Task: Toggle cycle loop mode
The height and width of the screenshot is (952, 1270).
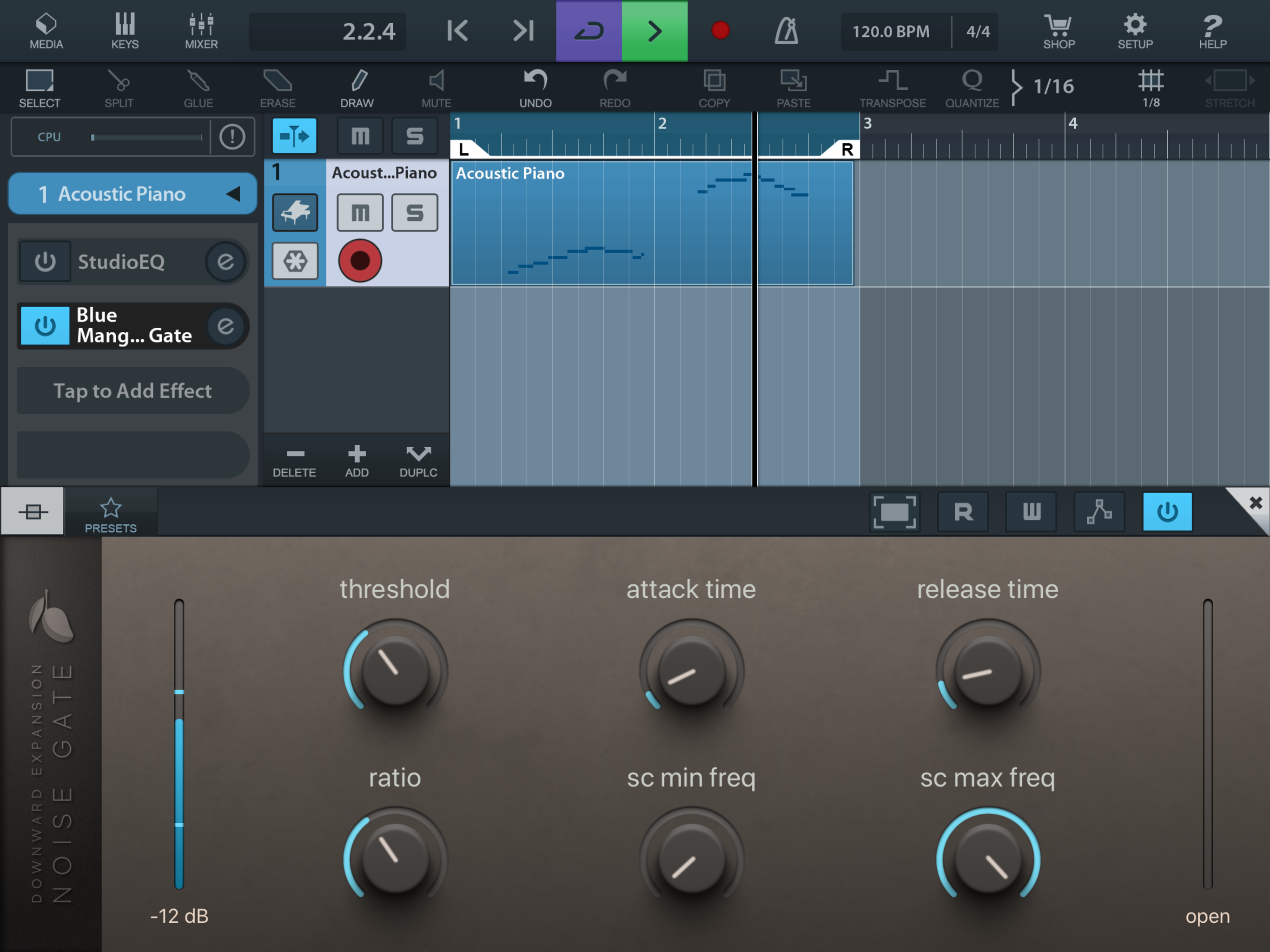Action: (589, 30)
